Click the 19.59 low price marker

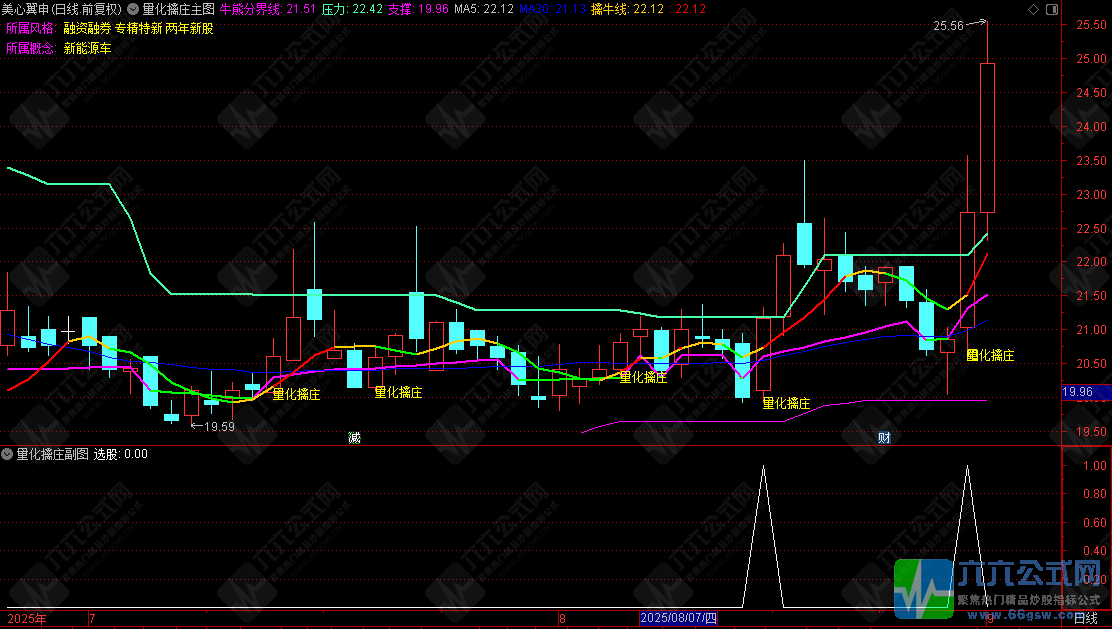click(219, 426)
